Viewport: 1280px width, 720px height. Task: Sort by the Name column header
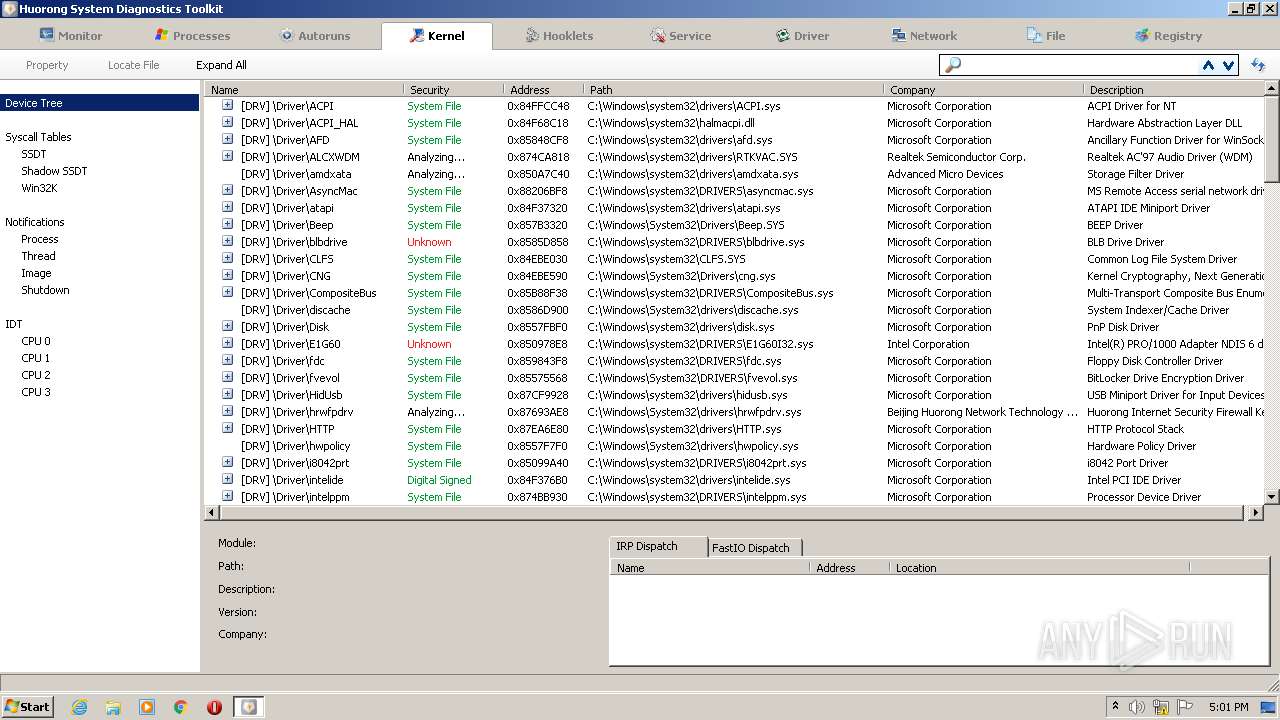(304, 90)
